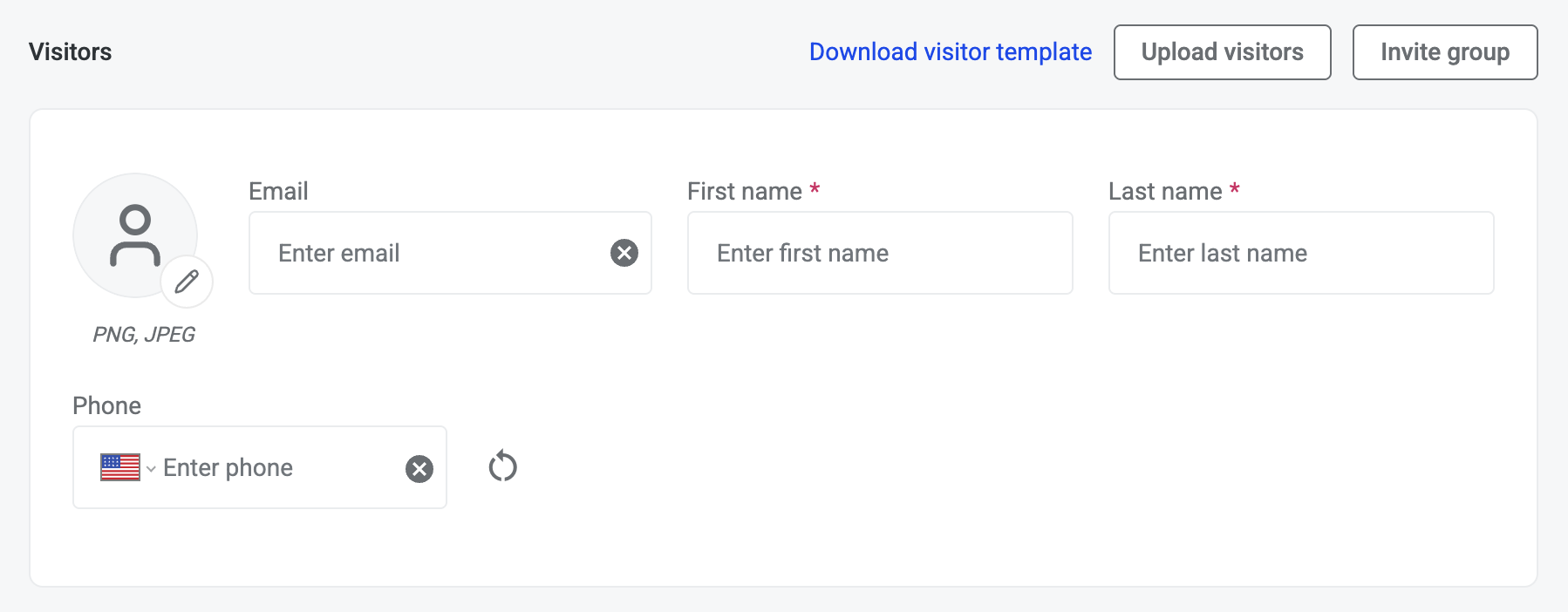
Task: Expand the country code chevron
Action: pos(152,469)
